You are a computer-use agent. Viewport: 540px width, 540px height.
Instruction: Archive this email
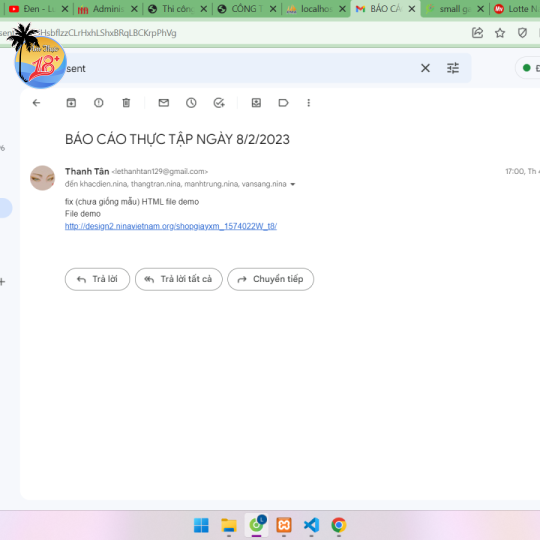coord(71,103)
